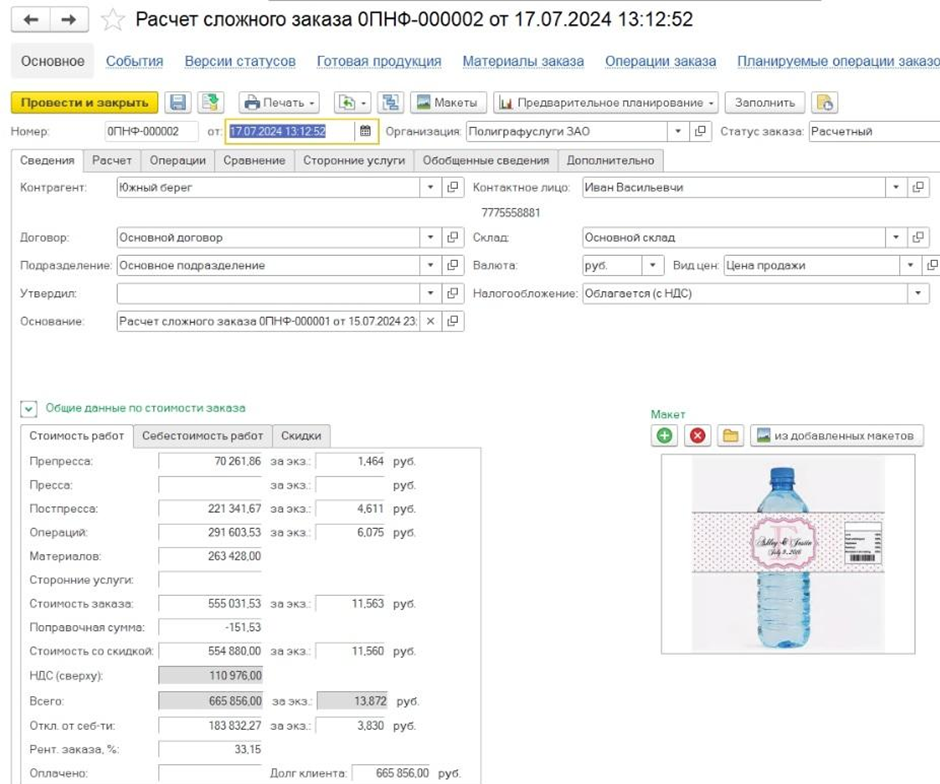940x784 pixels.
Task: Click the back navigation arrow
Action: pyautogui.click(x=32, y=20)
